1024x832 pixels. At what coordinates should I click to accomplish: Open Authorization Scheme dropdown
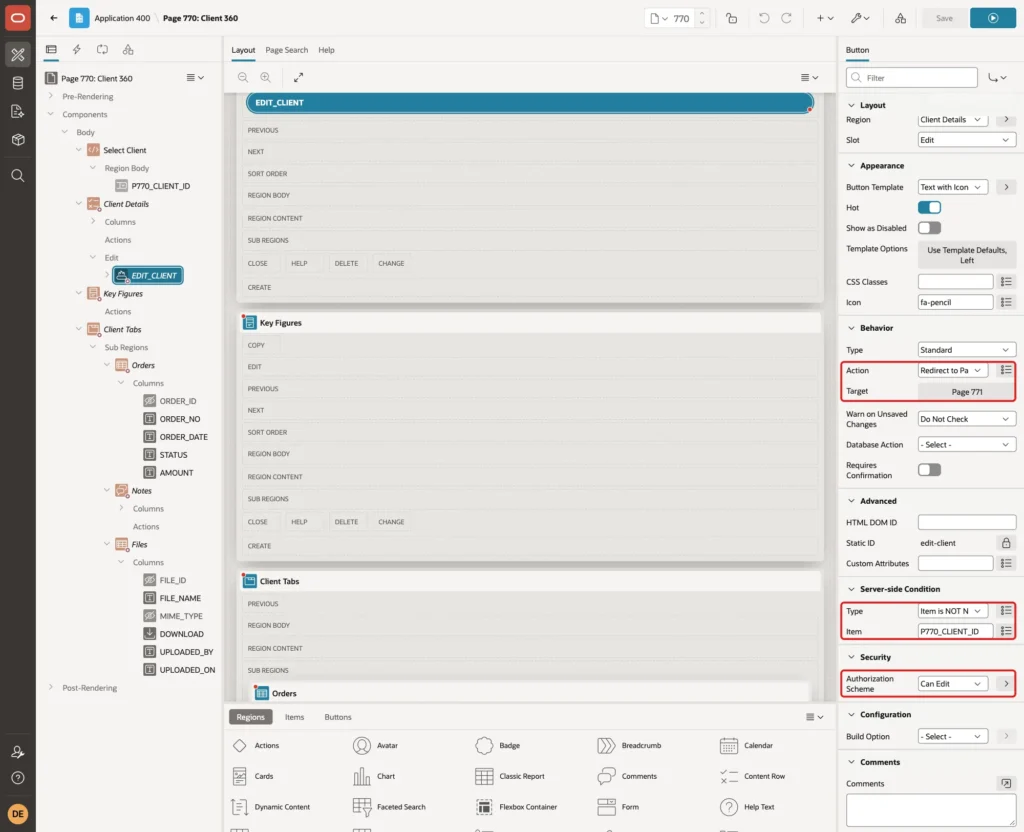(x=953, y=684)
